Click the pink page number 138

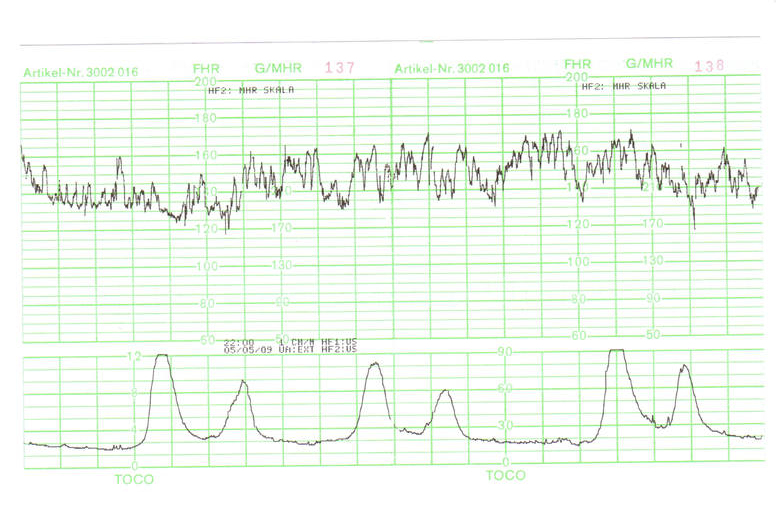[x=709, y=66]
